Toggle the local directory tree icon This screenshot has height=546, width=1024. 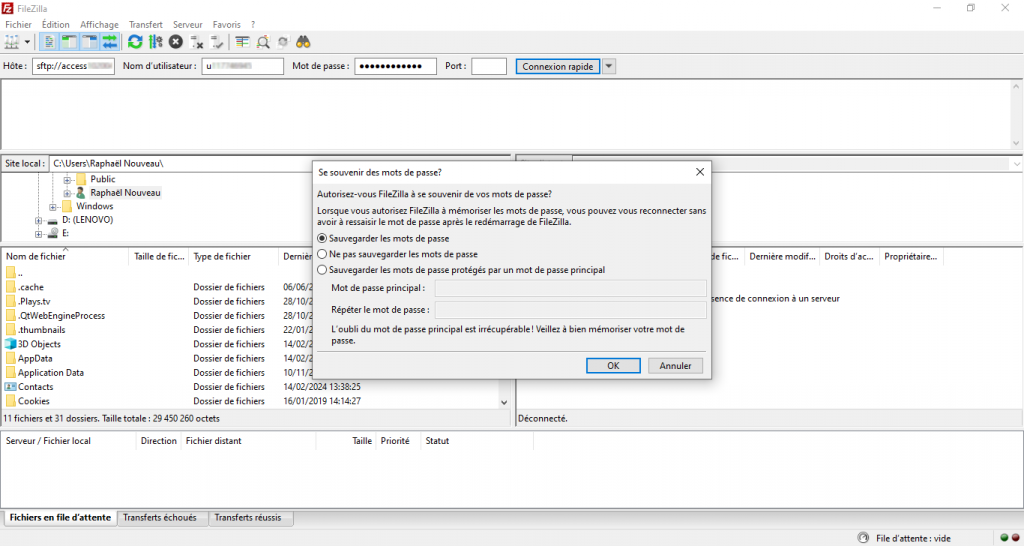(69, 42)
